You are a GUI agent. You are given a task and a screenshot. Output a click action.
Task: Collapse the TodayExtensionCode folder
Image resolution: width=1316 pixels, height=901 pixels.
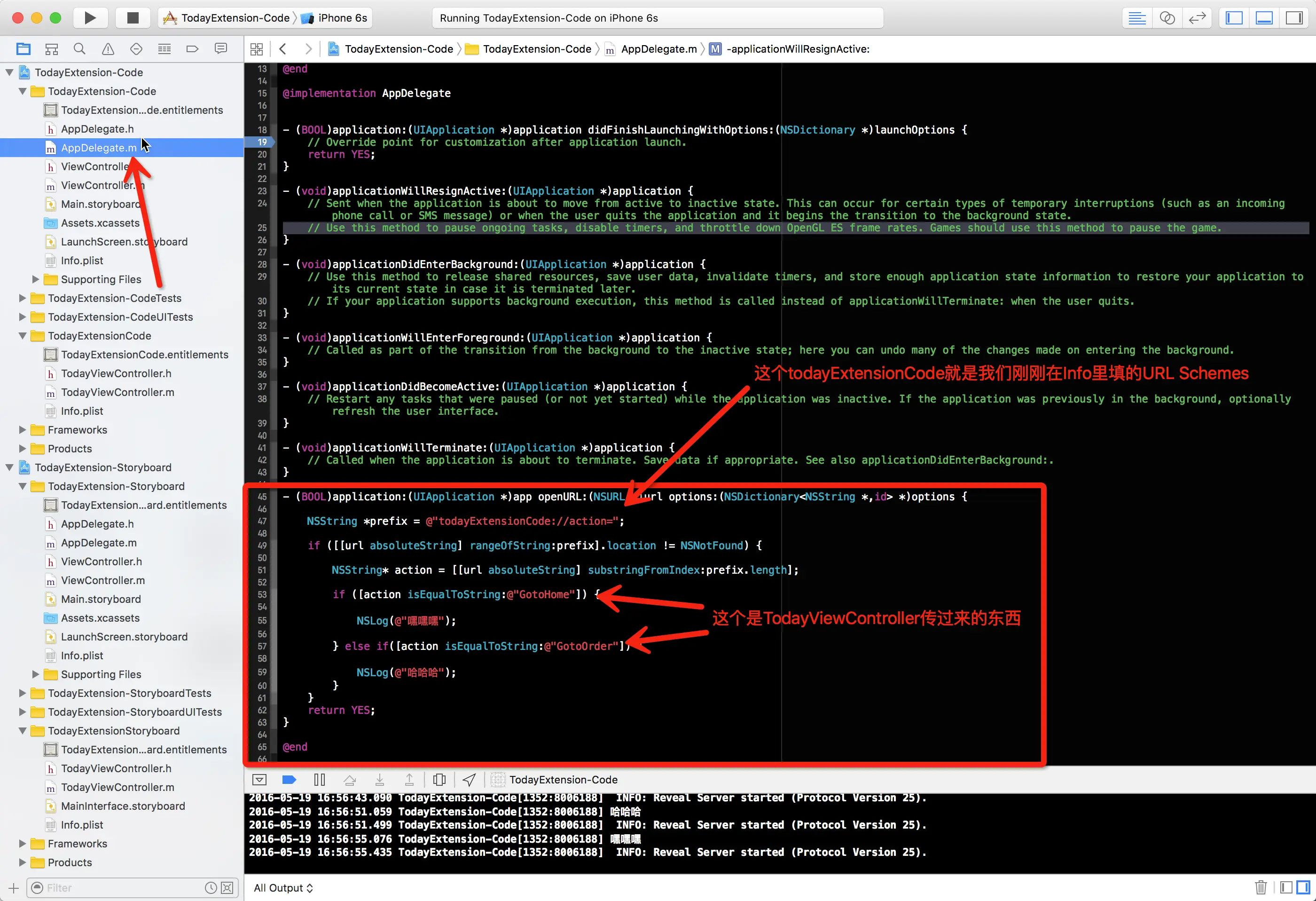tap(23, 335)
